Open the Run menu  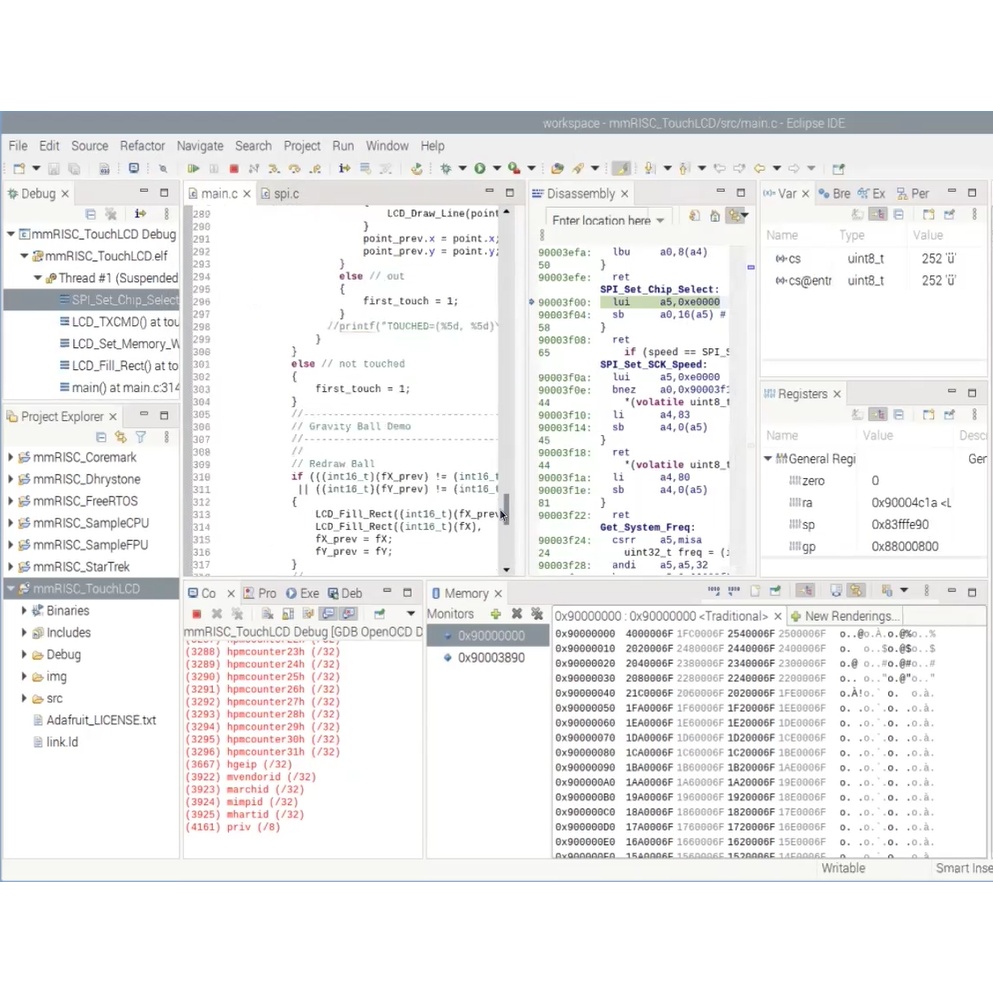(x=343, y=146)
